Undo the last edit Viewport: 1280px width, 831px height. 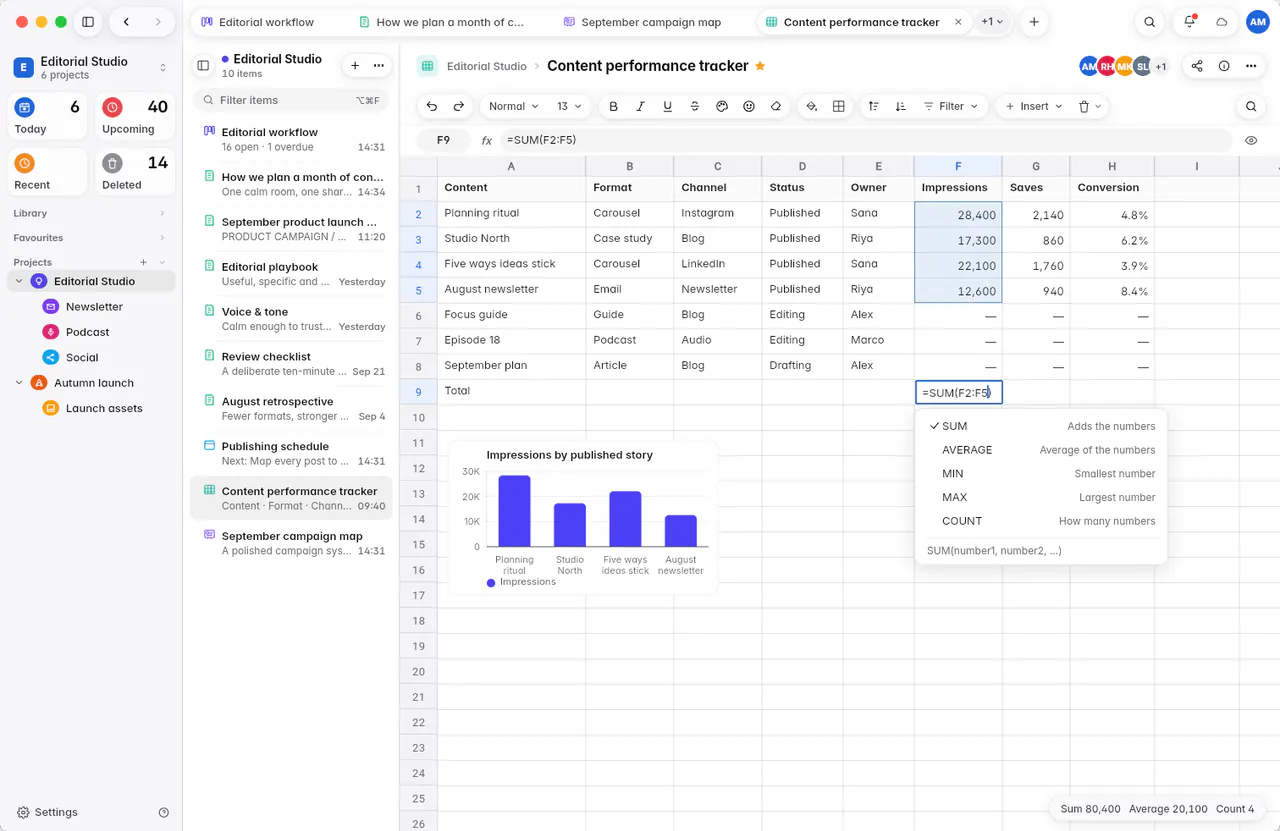click(x=432, y=106)
